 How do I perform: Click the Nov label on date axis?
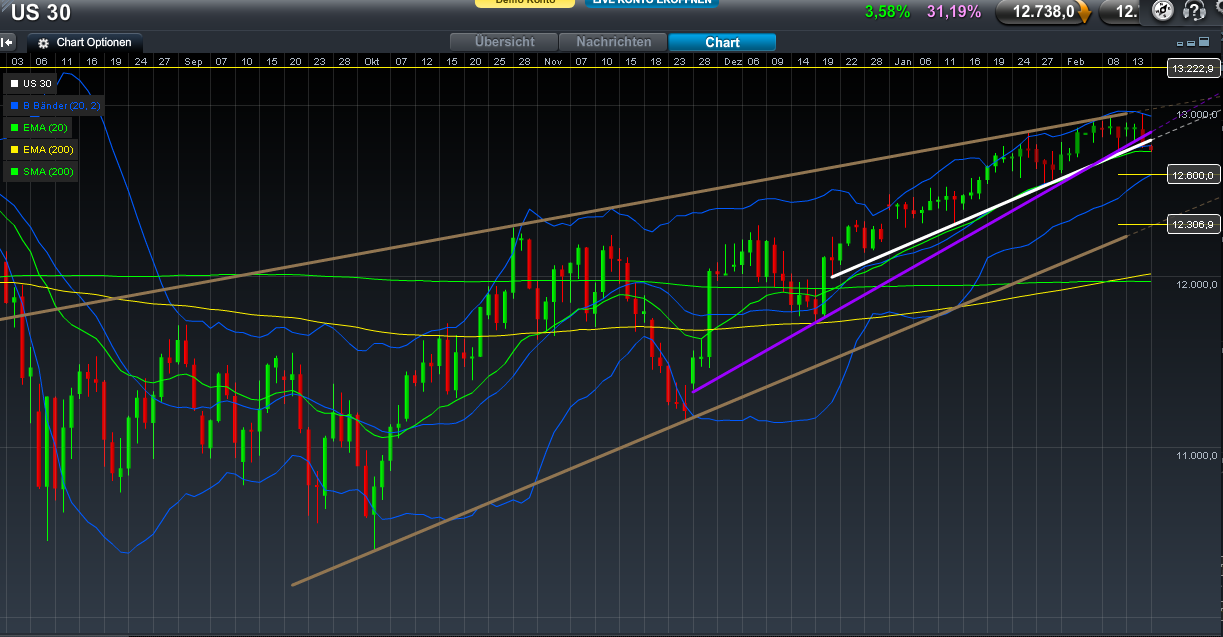553,61
